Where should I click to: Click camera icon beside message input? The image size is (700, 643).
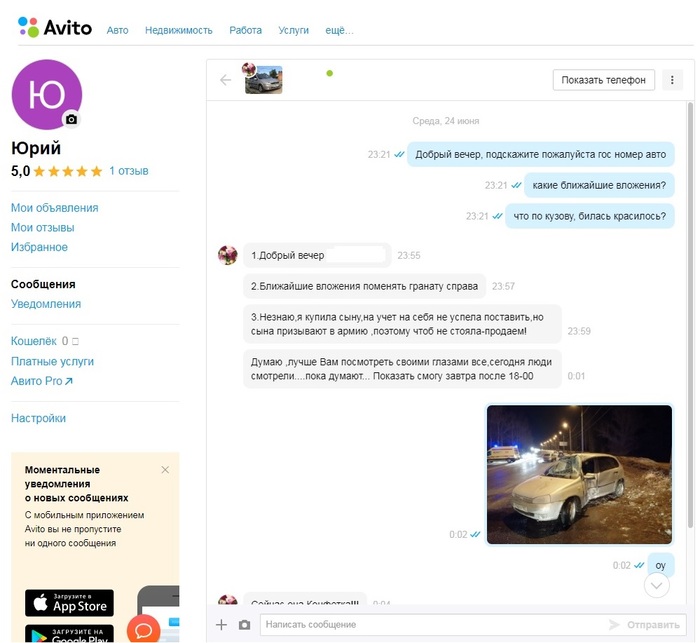pyautogui.click(x=244, y=625)
